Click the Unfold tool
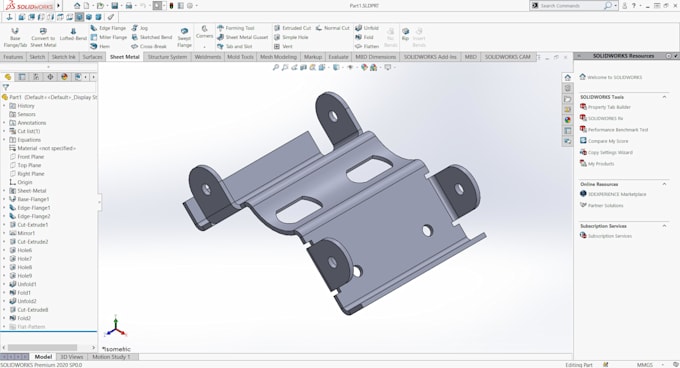Screen dimensions: 680x368 [367, 28]
